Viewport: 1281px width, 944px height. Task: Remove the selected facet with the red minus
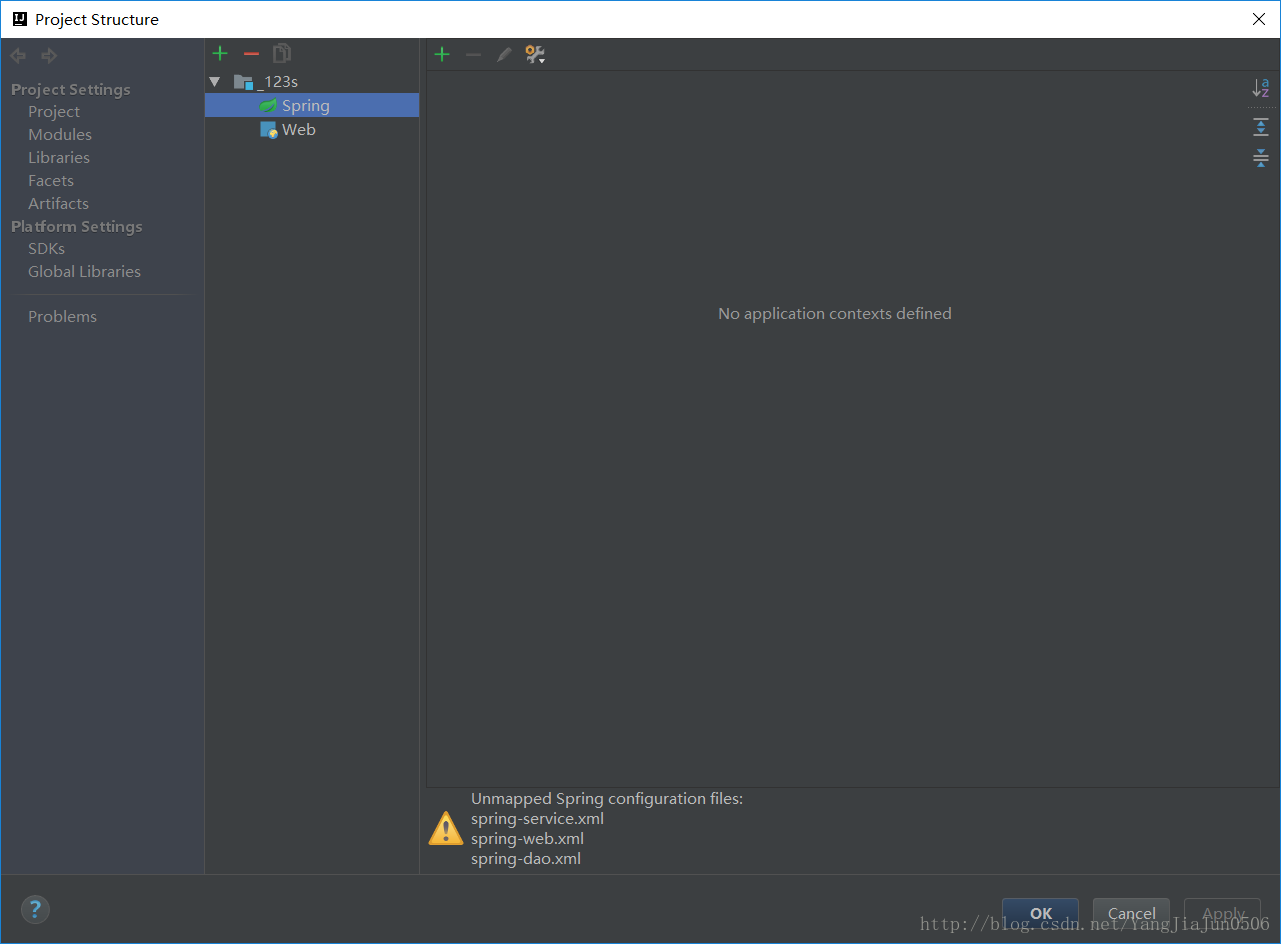251,54
